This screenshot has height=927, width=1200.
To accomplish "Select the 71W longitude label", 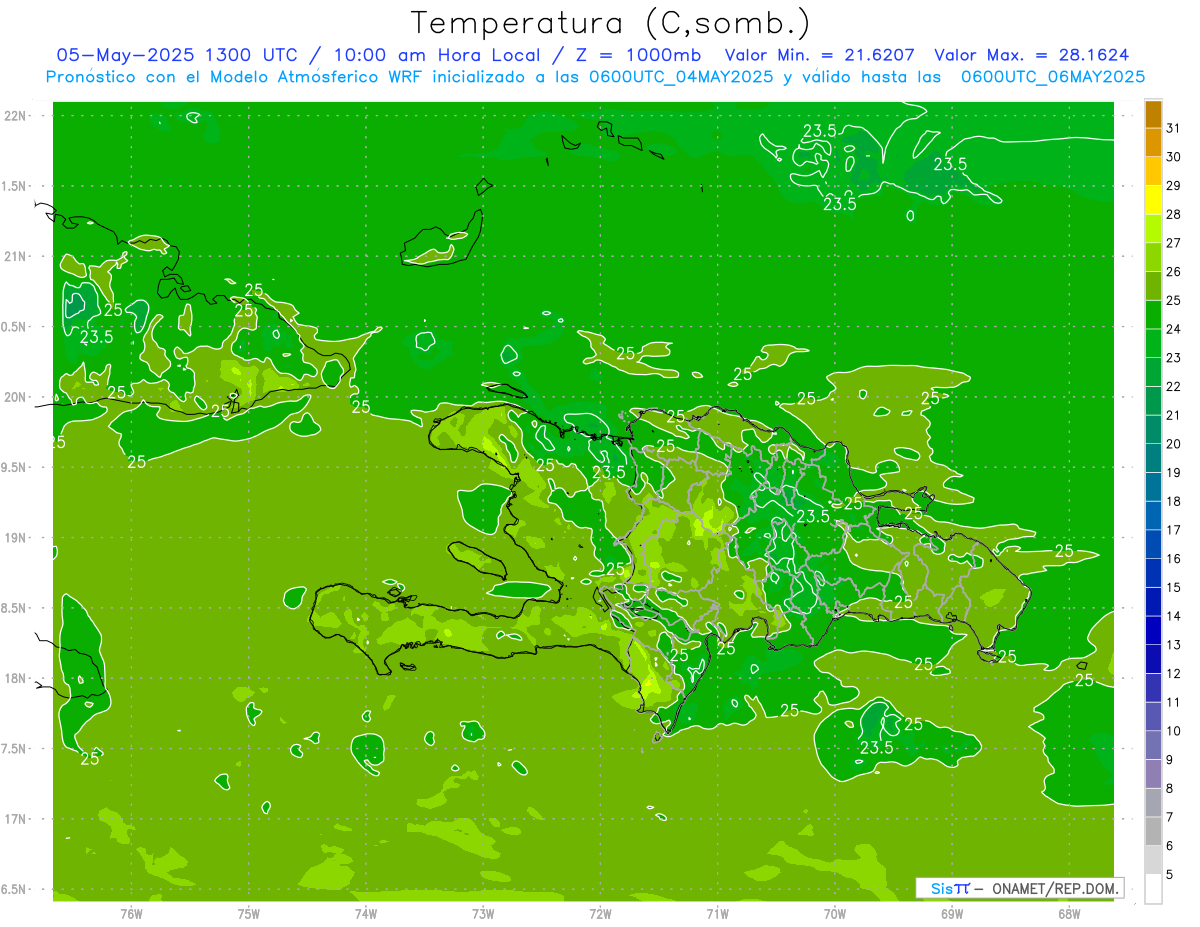I will coord(717,914).
